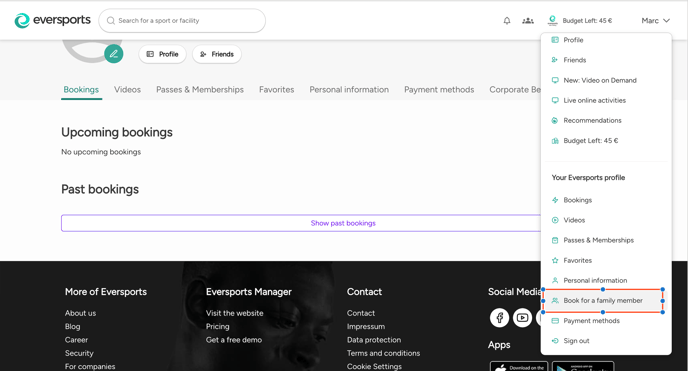Click the Budget Left icon in menu
Screen dimensions: 688x371
point(555,141)
